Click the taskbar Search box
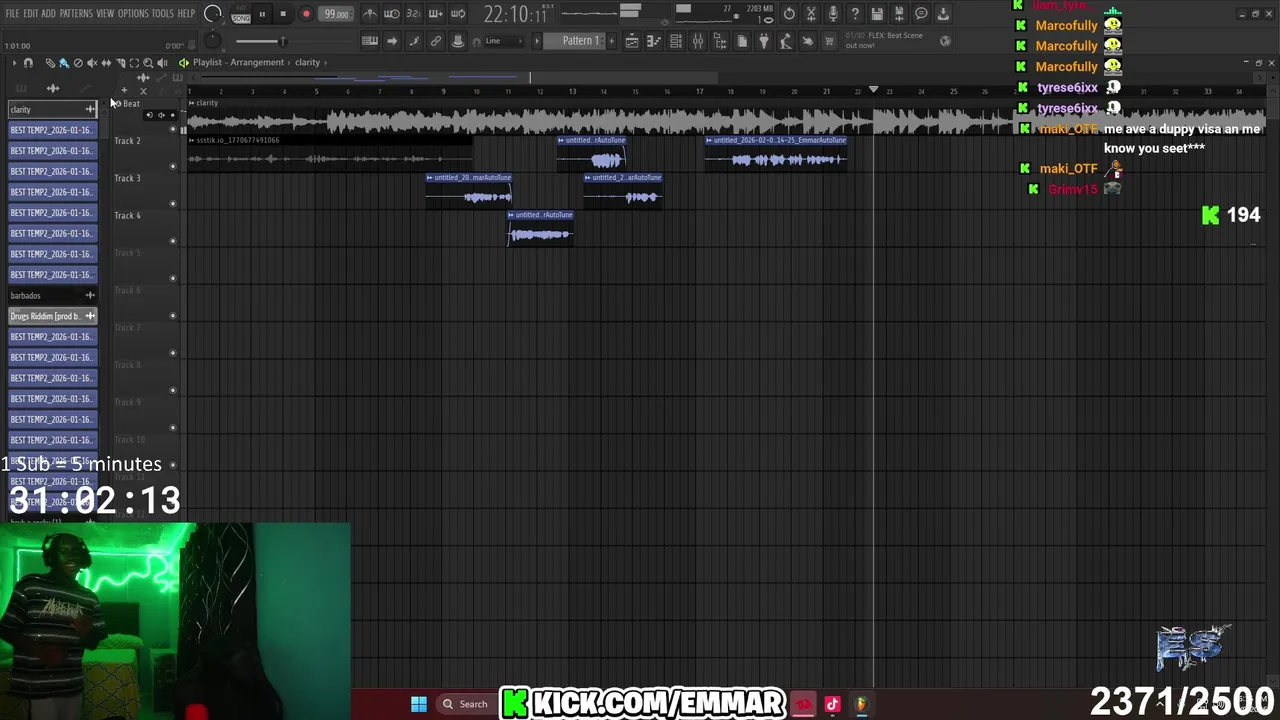This screenshot has height=720, width=1280. point(467,704)
